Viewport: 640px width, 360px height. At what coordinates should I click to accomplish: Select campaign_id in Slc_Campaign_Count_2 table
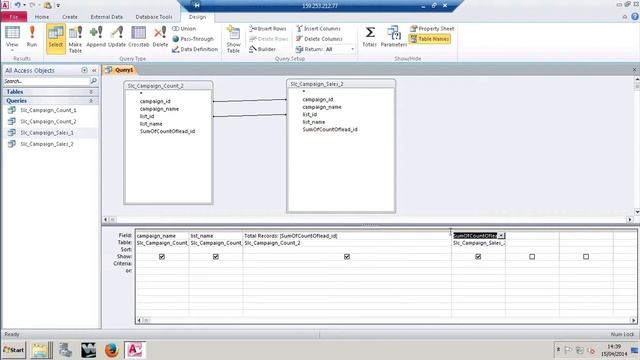(x=155, y=101)
